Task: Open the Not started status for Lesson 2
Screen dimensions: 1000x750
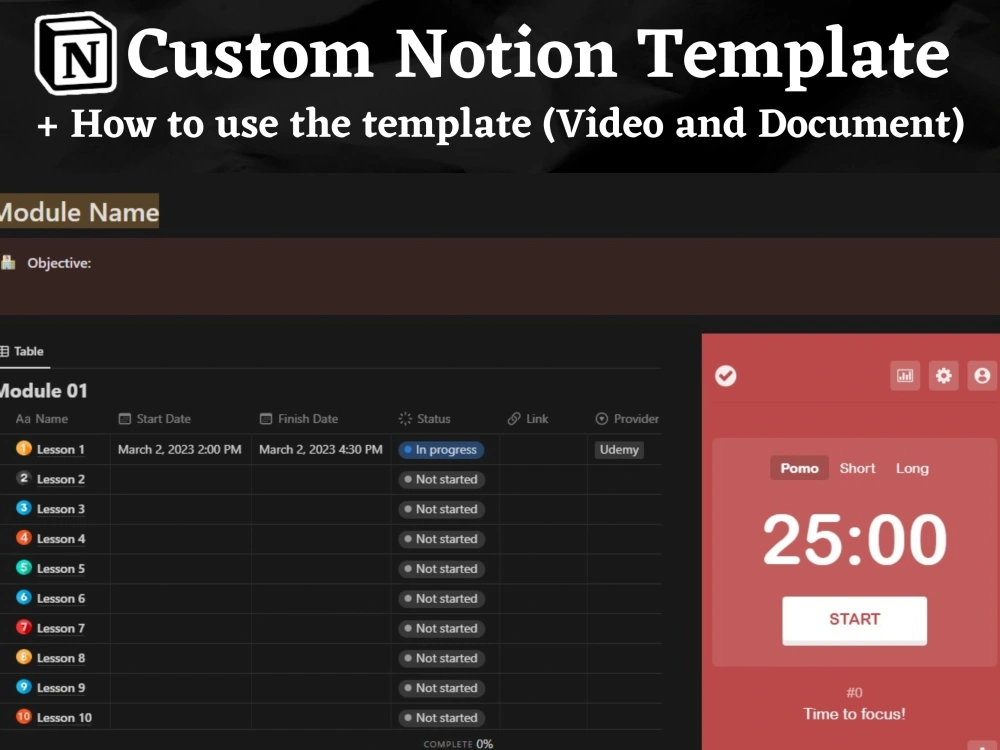Action: click(442, 479)
